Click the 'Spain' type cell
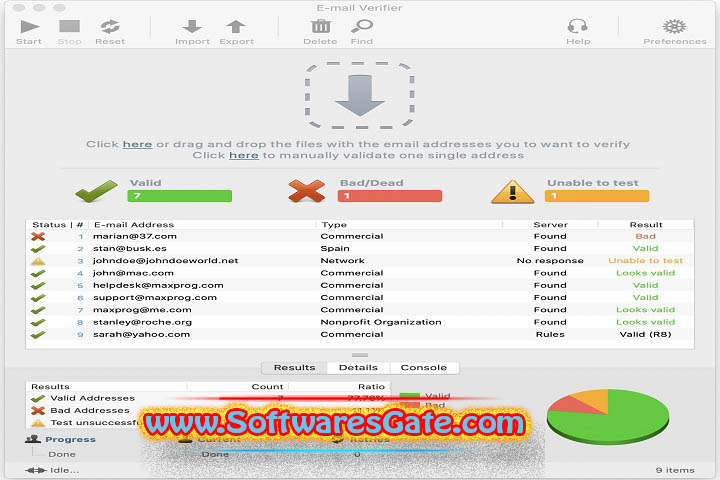720x480 pixels. pyautogui.click(x=335, y=248)
